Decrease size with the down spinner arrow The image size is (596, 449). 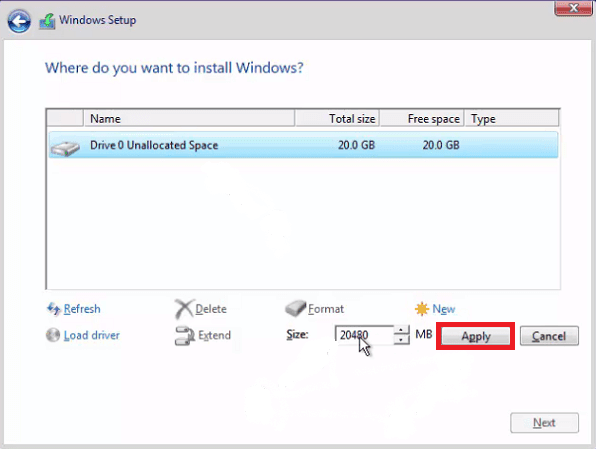[x=401, y=340]
